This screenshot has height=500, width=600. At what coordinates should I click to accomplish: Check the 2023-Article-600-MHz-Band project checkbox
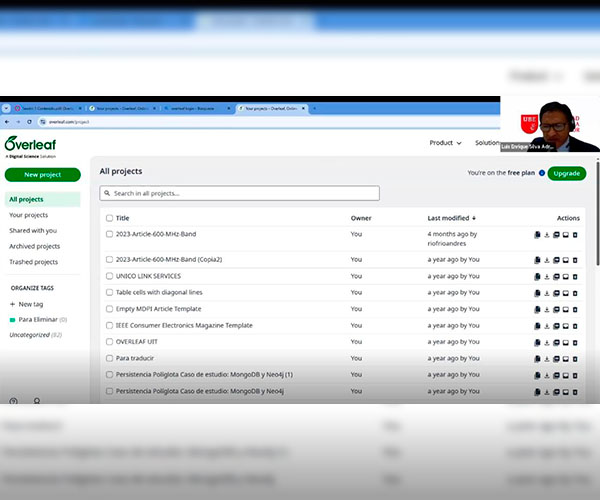click(109, 234)
